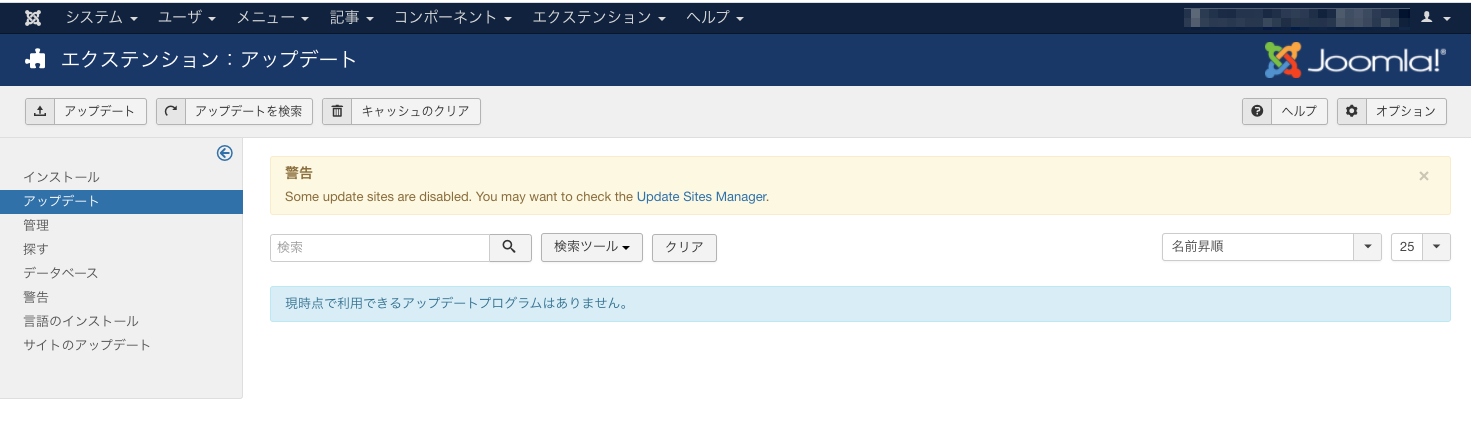Open オプション via the gear icon

[1352, 111]
